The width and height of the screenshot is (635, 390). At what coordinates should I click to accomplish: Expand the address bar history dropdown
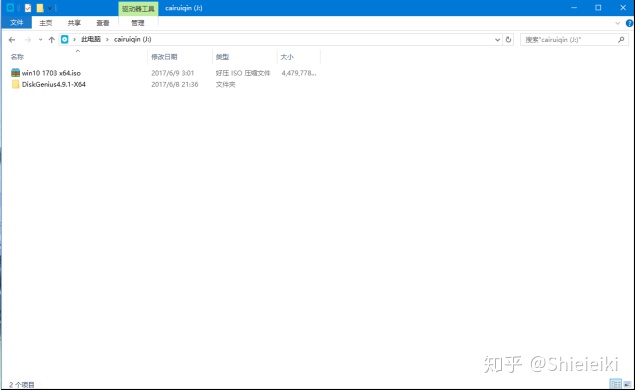pos(497,40)
